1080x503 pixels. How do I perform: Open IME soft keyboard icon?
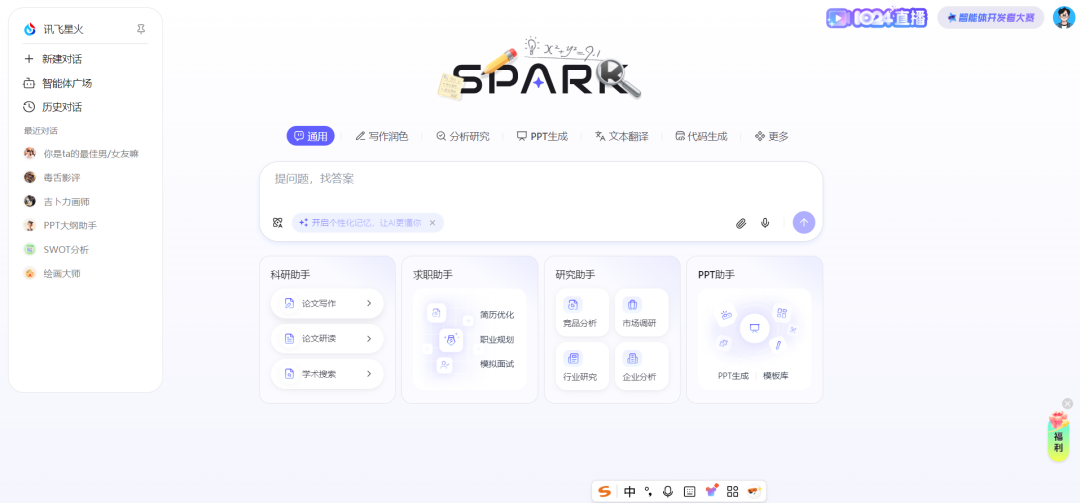[x=689, y=491]
